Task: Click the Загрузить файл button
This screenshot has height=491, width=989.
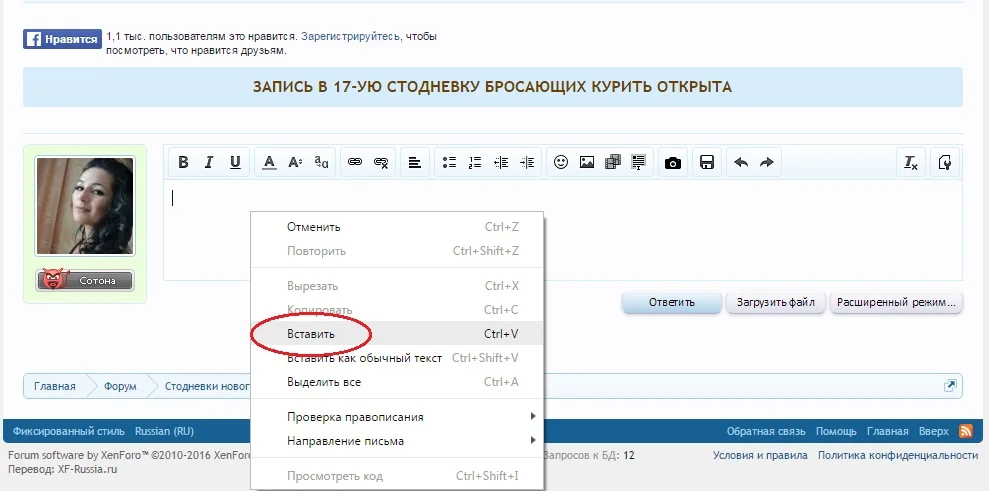Action: pos(776,302)
